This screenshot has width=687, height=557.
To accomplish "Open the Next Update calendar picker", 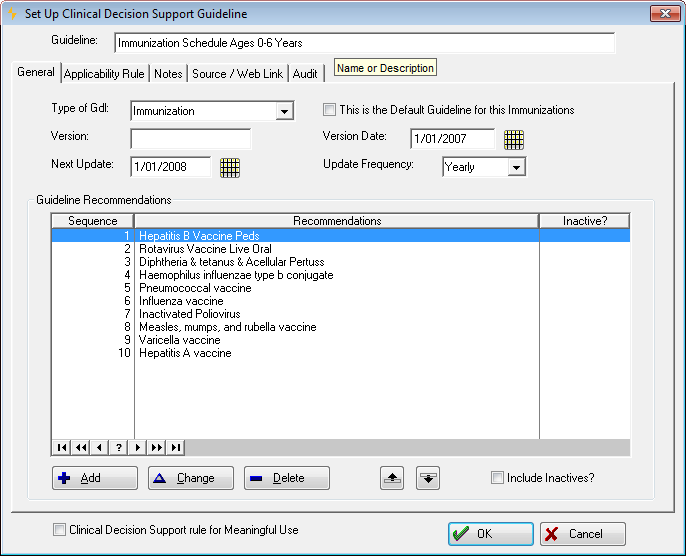I will (x=230, y=167).
